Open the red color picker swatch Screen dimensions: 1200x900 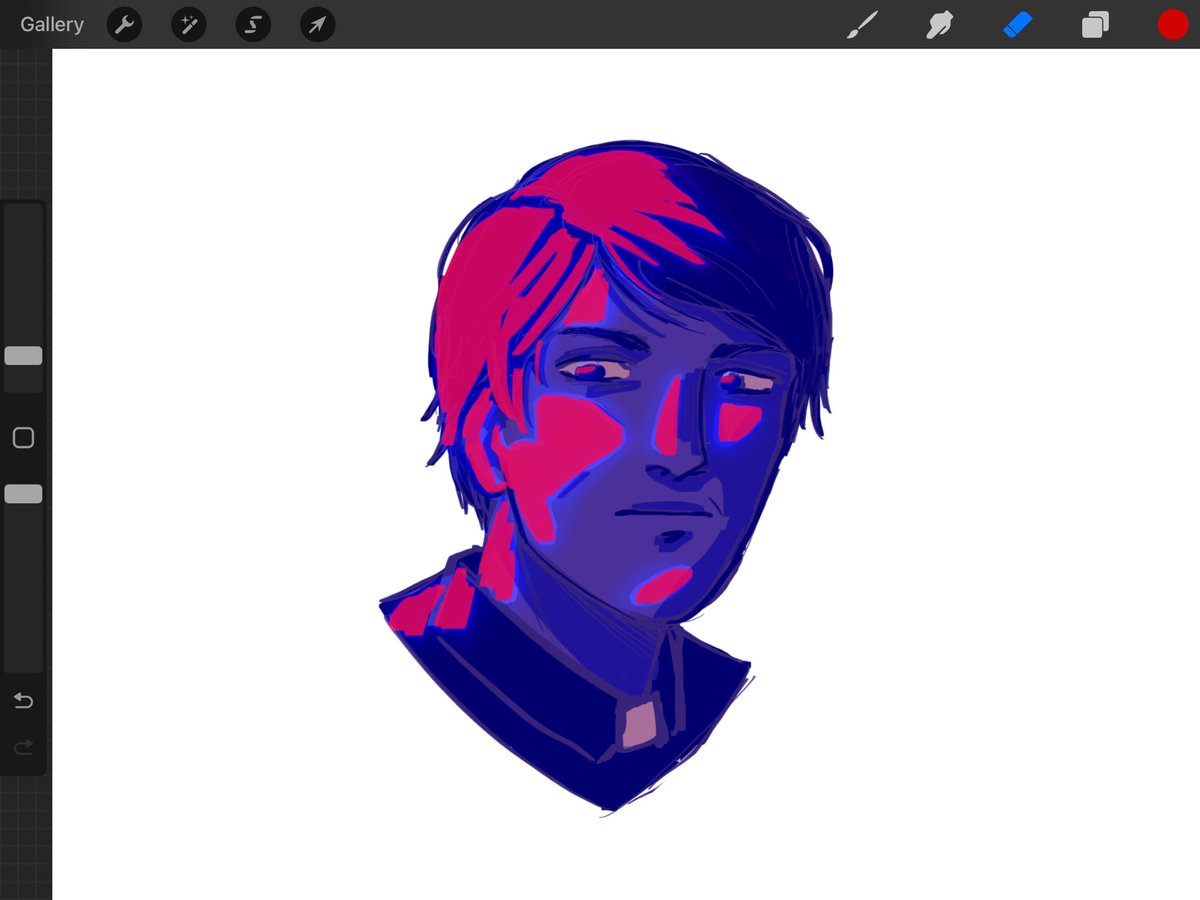[1173, 25]
